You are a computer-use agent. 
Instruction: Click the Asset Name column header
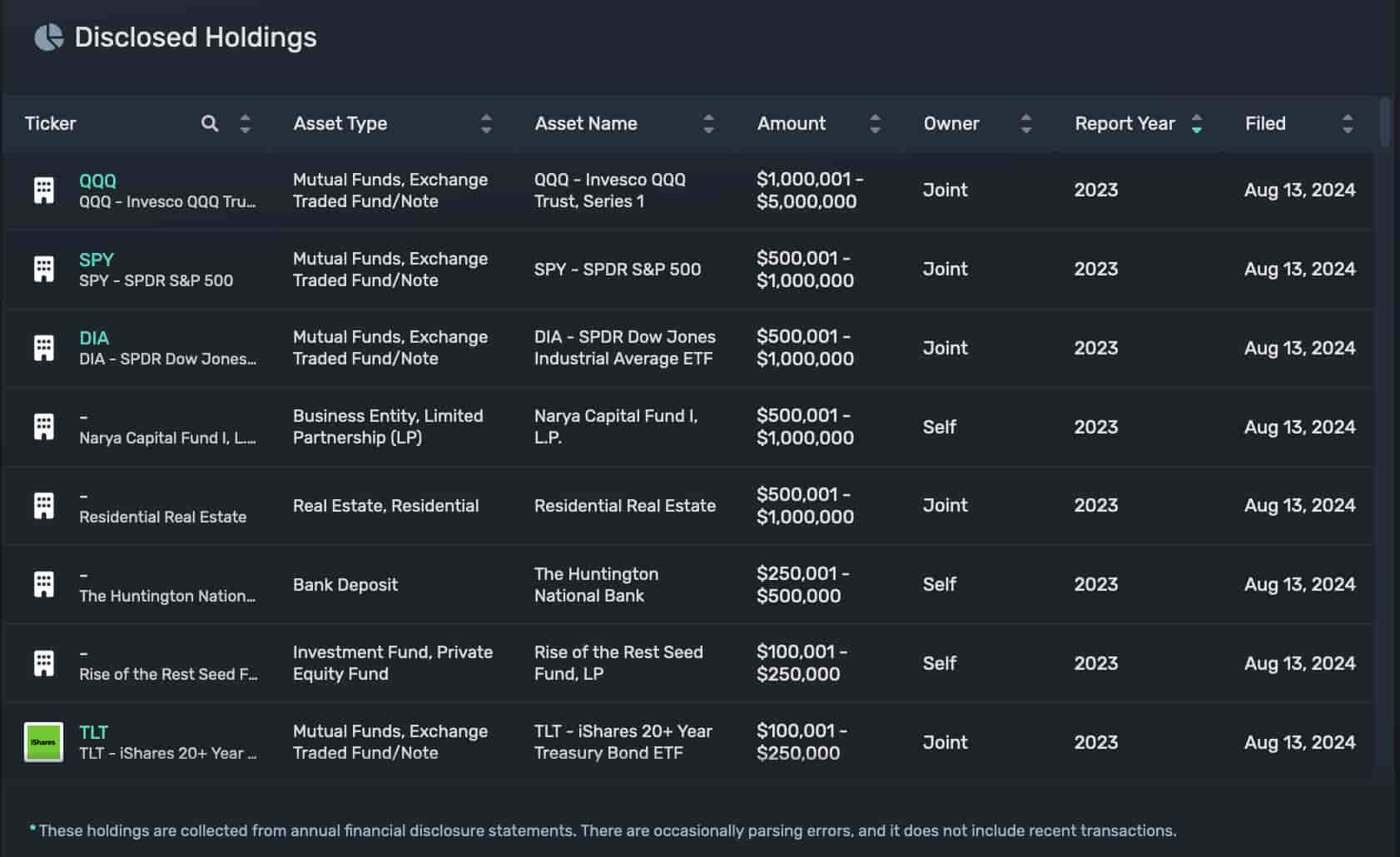586,123
